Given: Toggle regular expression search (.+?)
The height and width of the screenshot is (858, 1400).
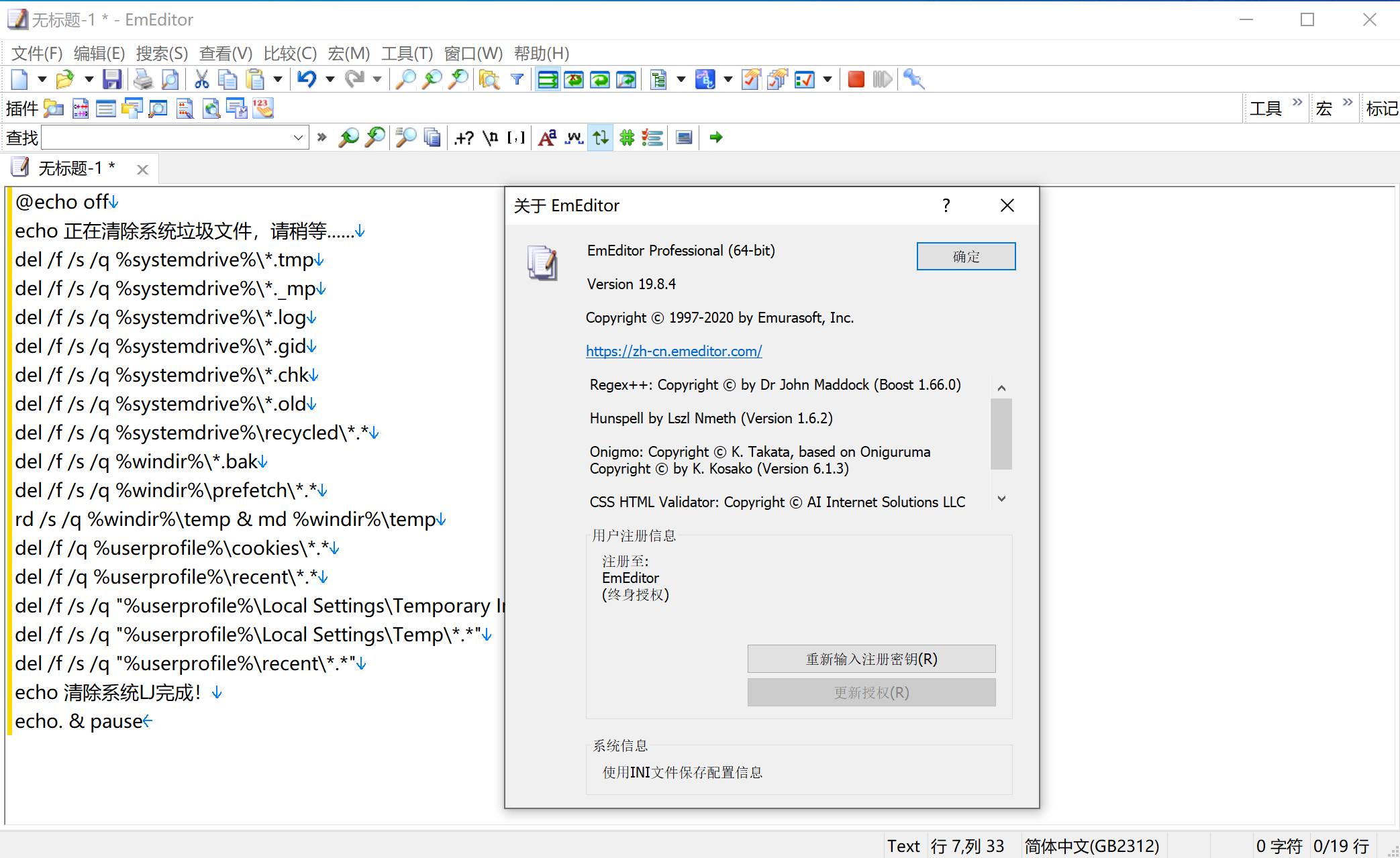Looking at the screenshot, I should 464,138.
